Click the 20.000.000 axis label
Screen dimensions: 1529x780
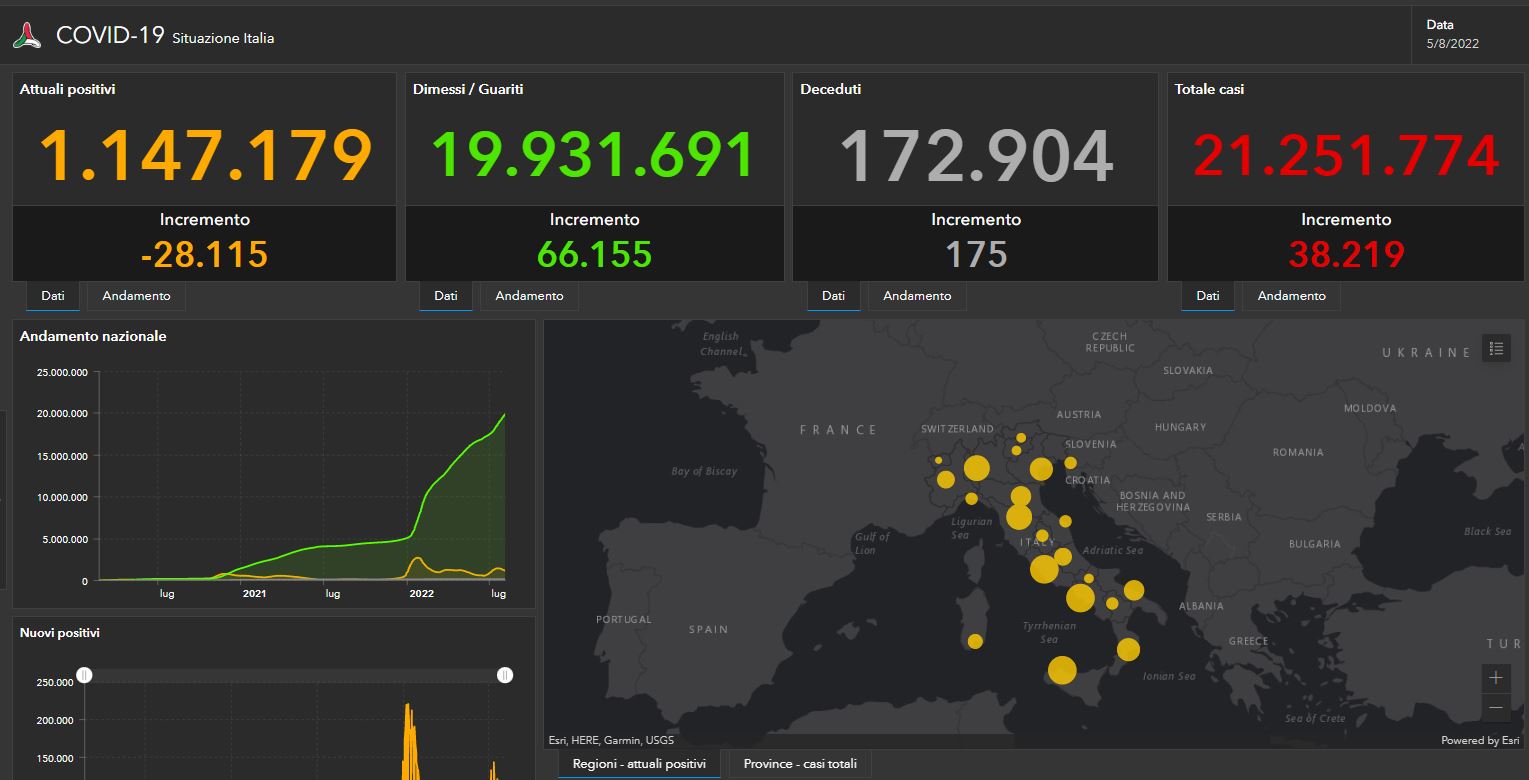tap(62, 413)
